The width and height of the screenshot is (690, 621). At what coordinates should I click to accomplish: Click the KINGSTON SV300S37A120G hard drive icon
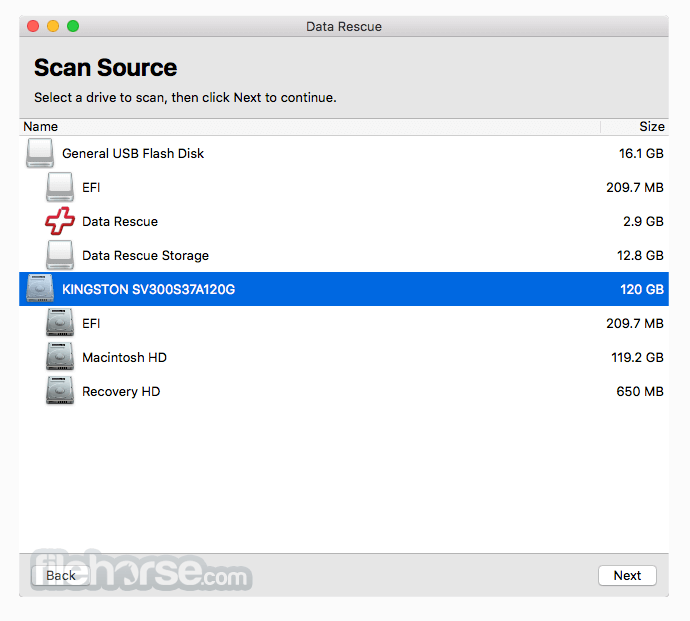pyautogui.click(x=40, y=289)
